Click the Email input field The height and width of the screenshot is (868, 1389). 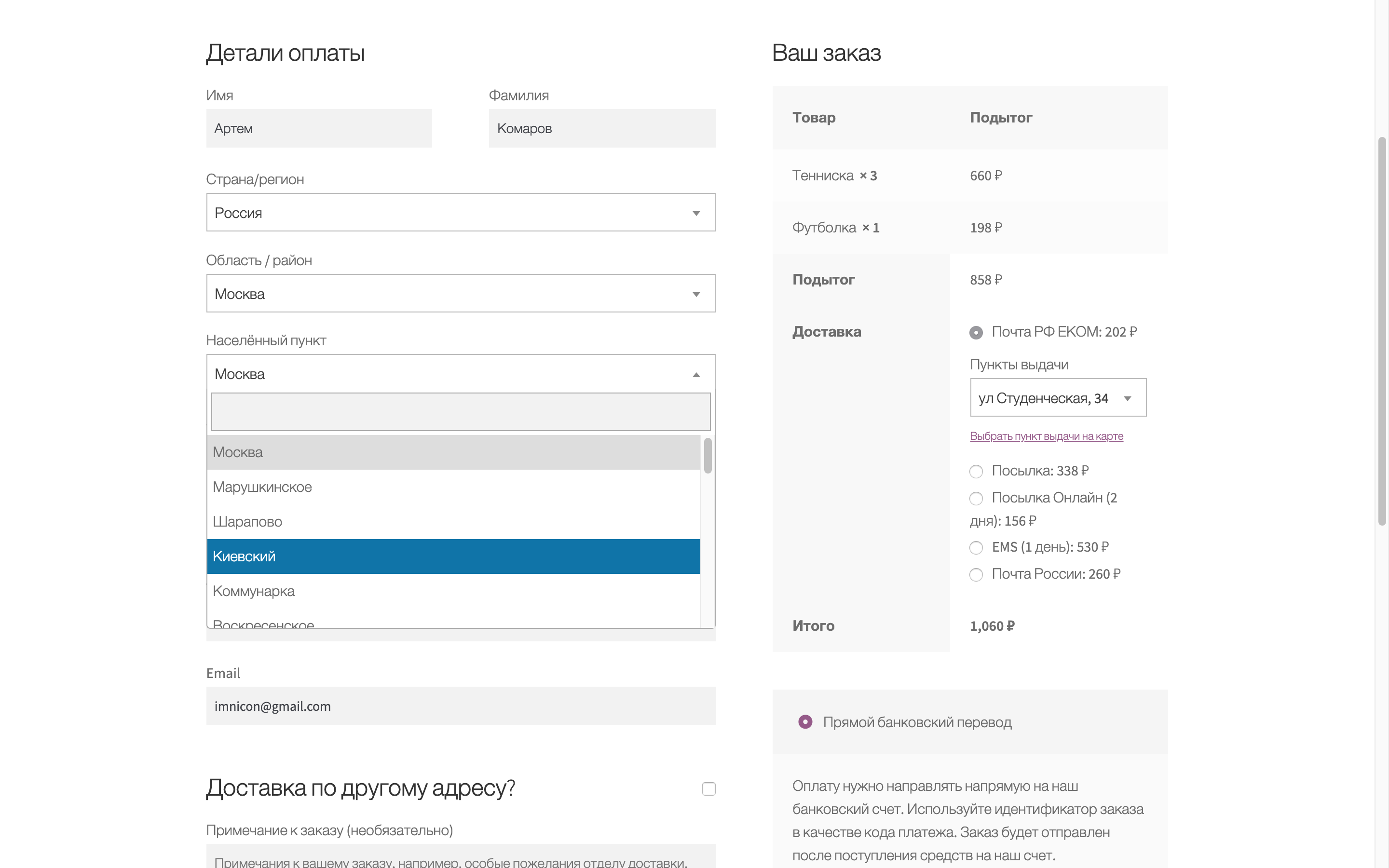click(x=460, y=706)
